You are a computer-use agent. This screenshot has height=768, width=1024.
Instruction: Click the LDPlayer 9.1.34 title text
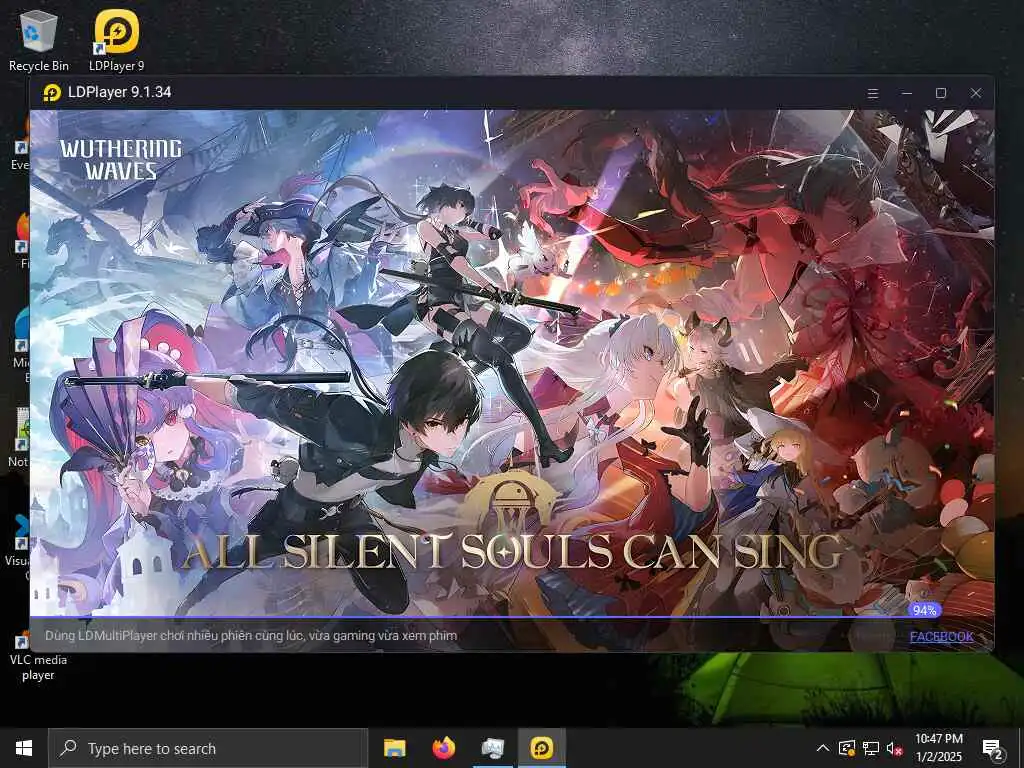pyautogui.click(x=120, y=92)
